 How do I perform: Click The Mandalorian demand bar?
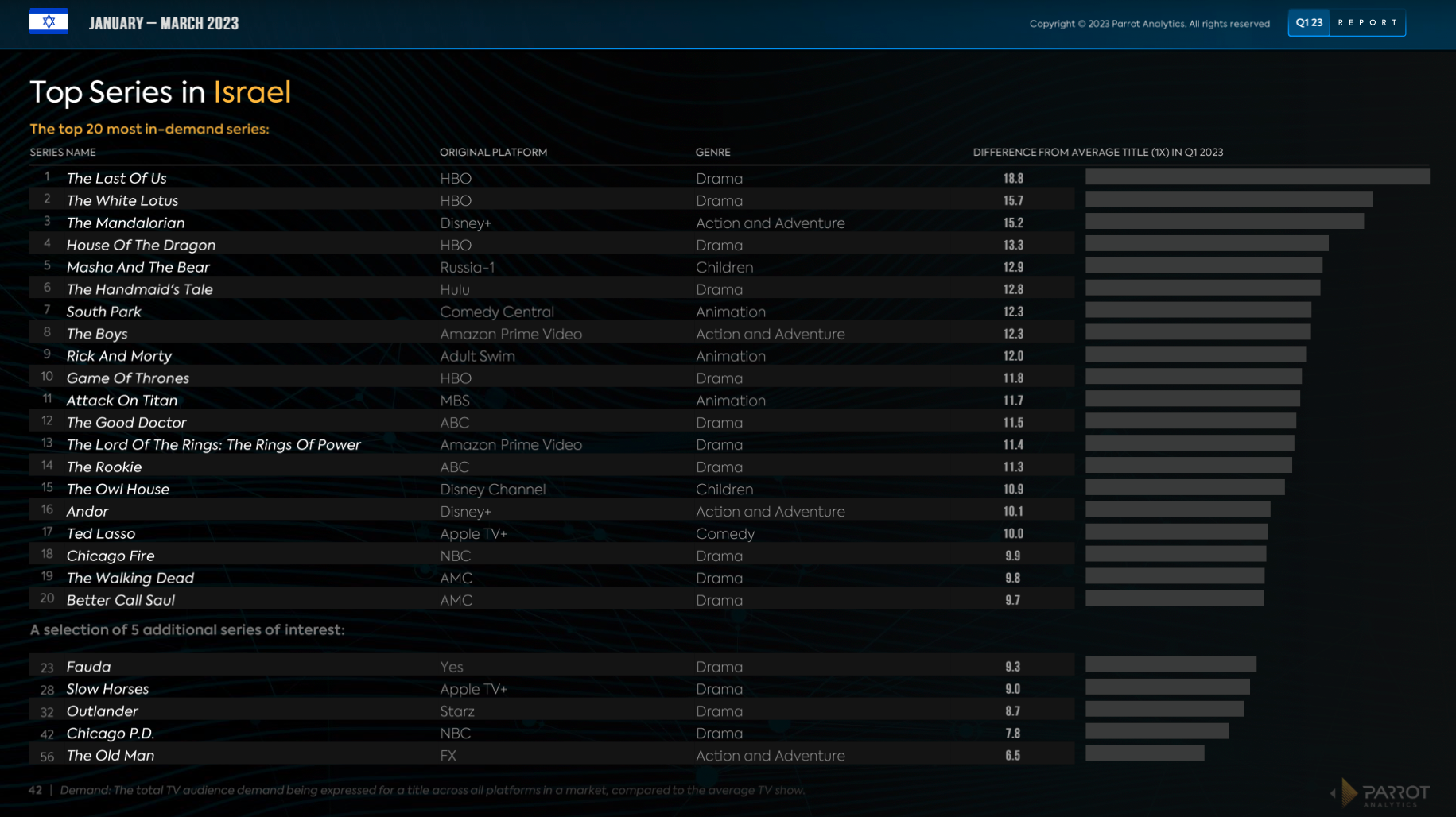pos(1225,221)
